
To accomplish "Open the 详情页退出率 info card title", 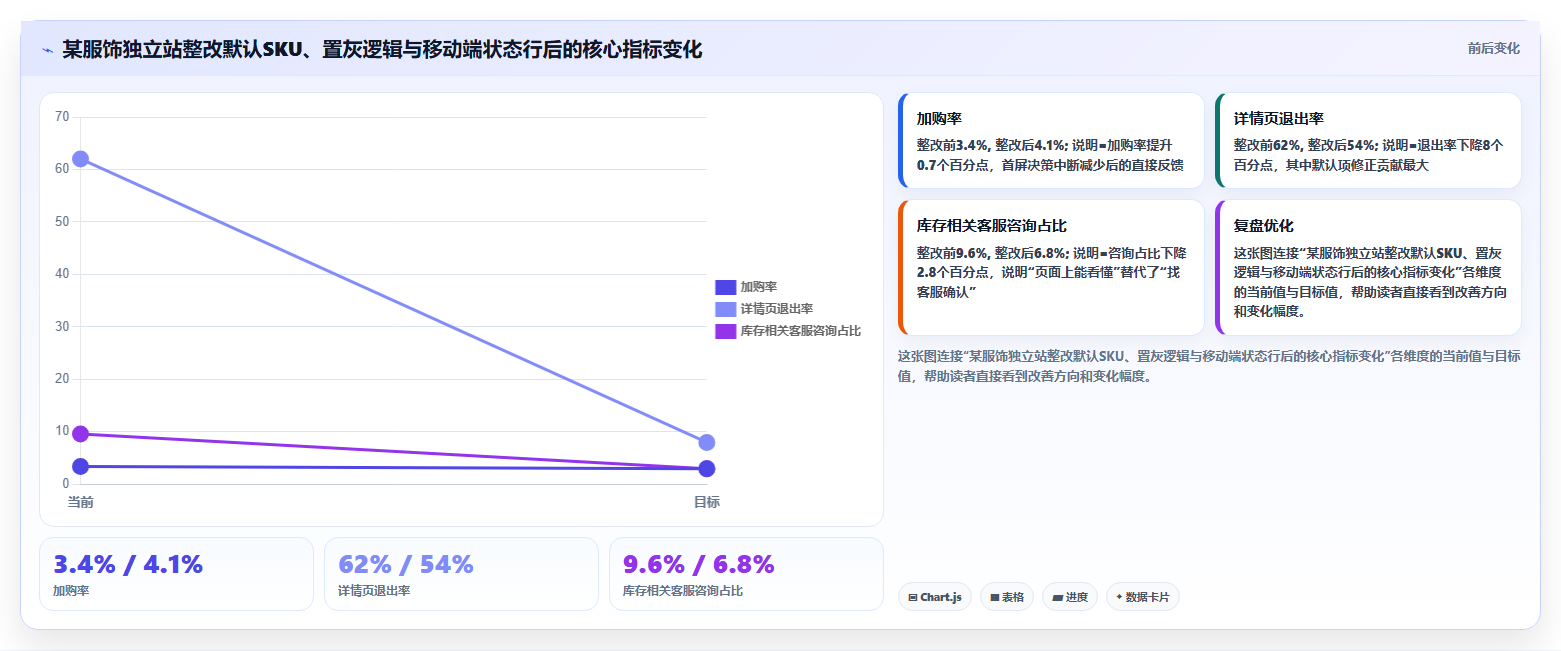I will (1278, 119).
